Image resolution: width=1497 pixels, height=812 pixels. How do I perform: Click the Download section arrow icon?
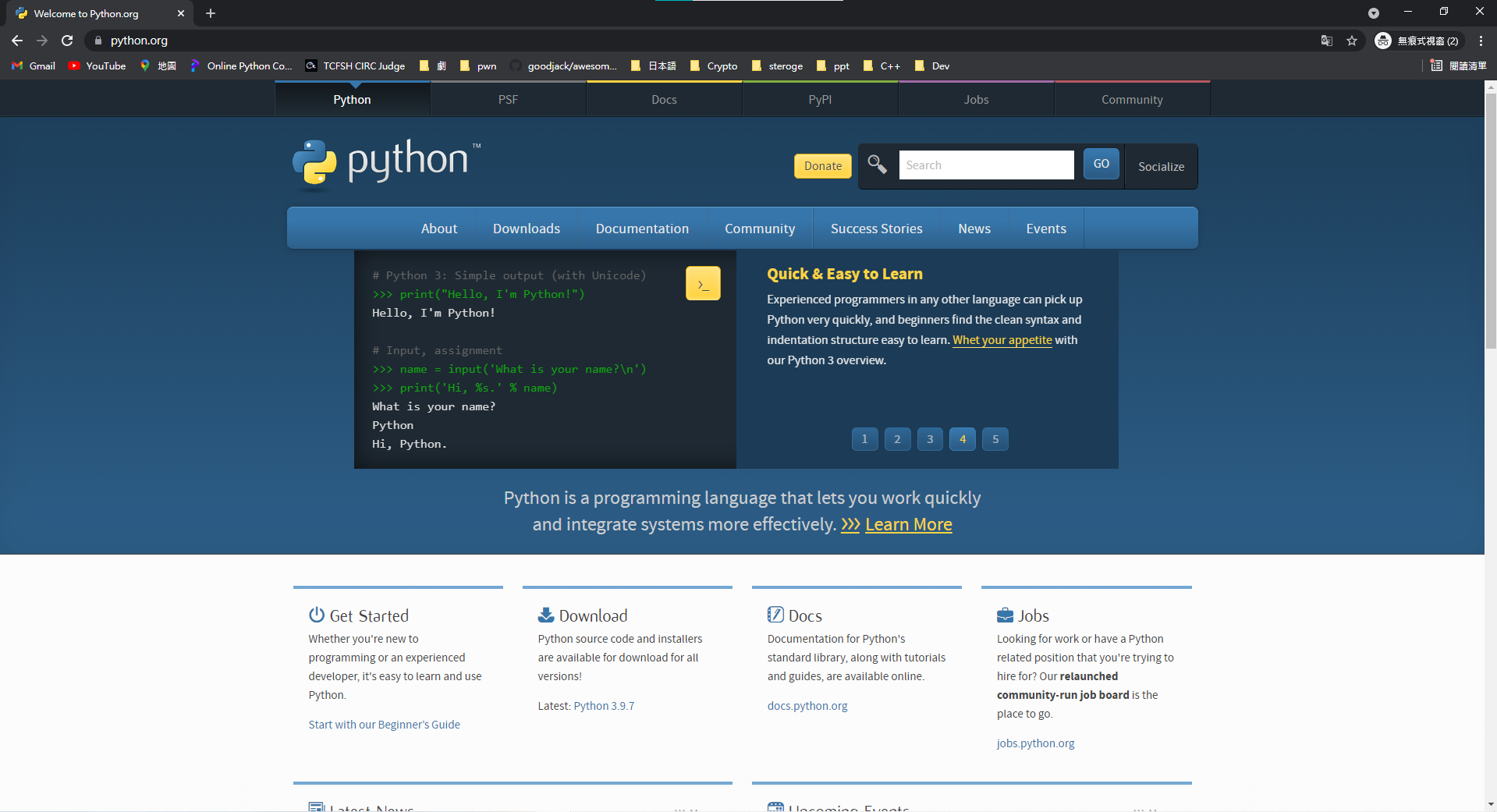tap(546, 615)
